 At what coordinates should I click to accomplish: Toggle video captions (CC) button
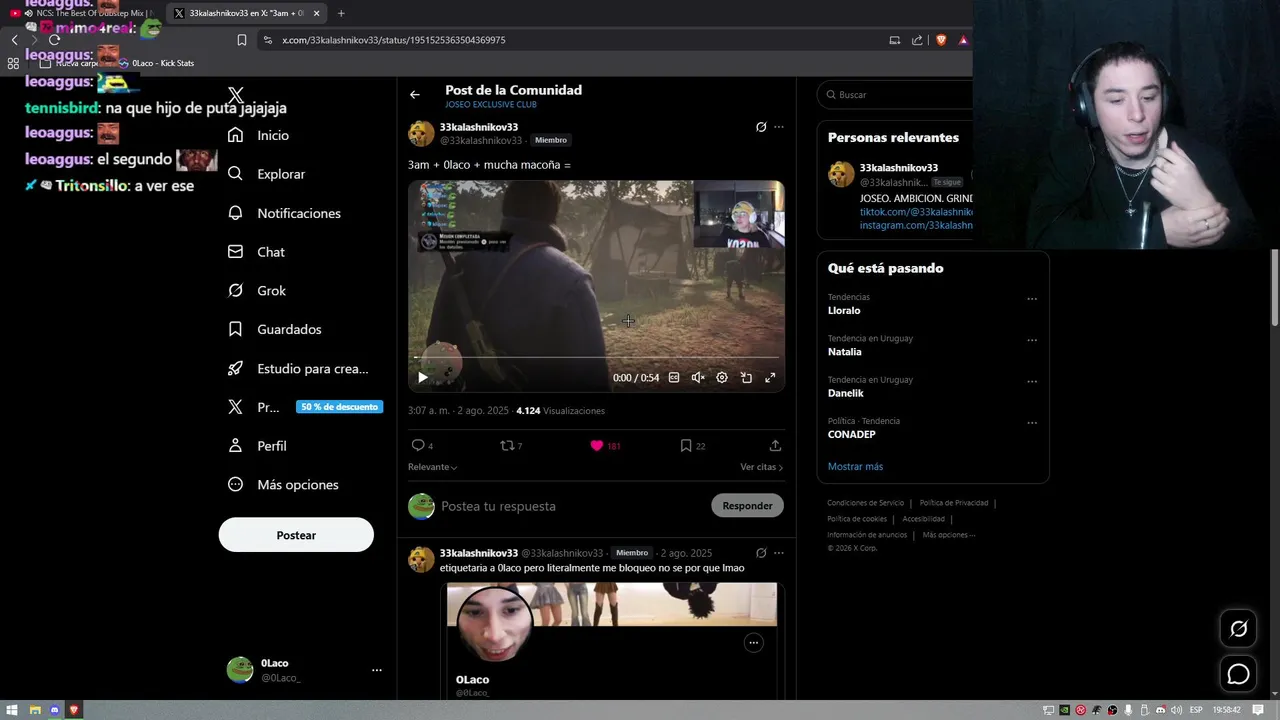pos(674,378)
